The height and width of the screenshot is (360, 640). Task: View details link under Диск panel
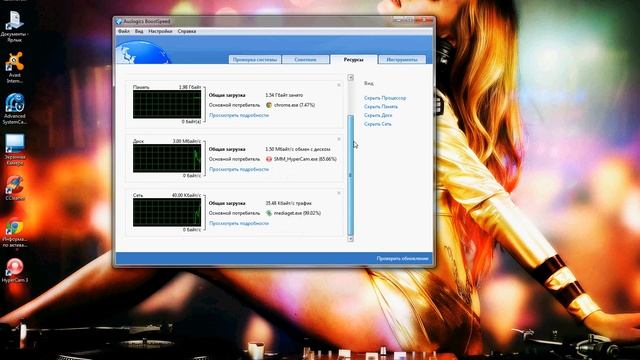point(239,169)
